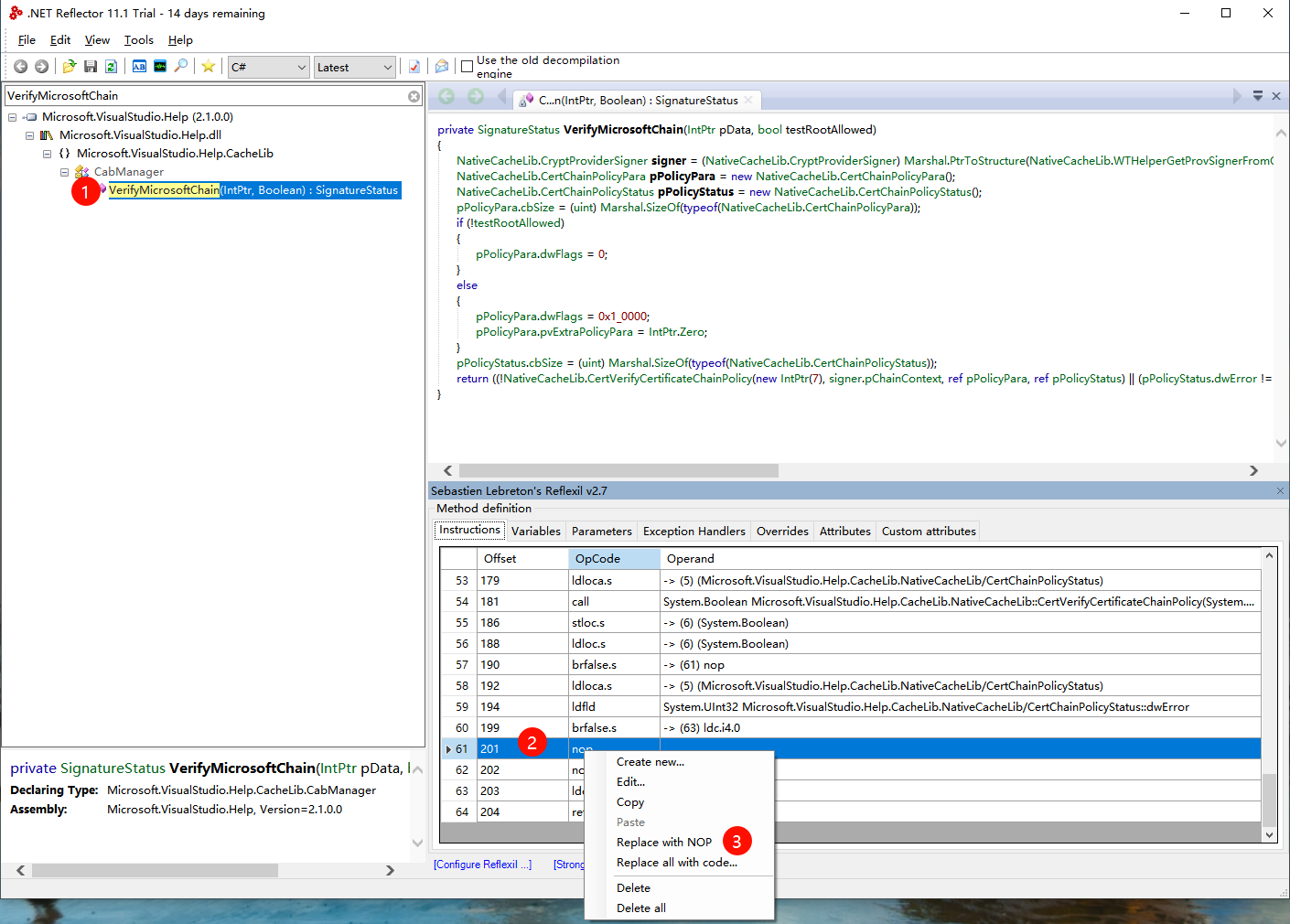Click the .NET Reflector app icon in title bar
1290x924 pixels.
point(16,13)
